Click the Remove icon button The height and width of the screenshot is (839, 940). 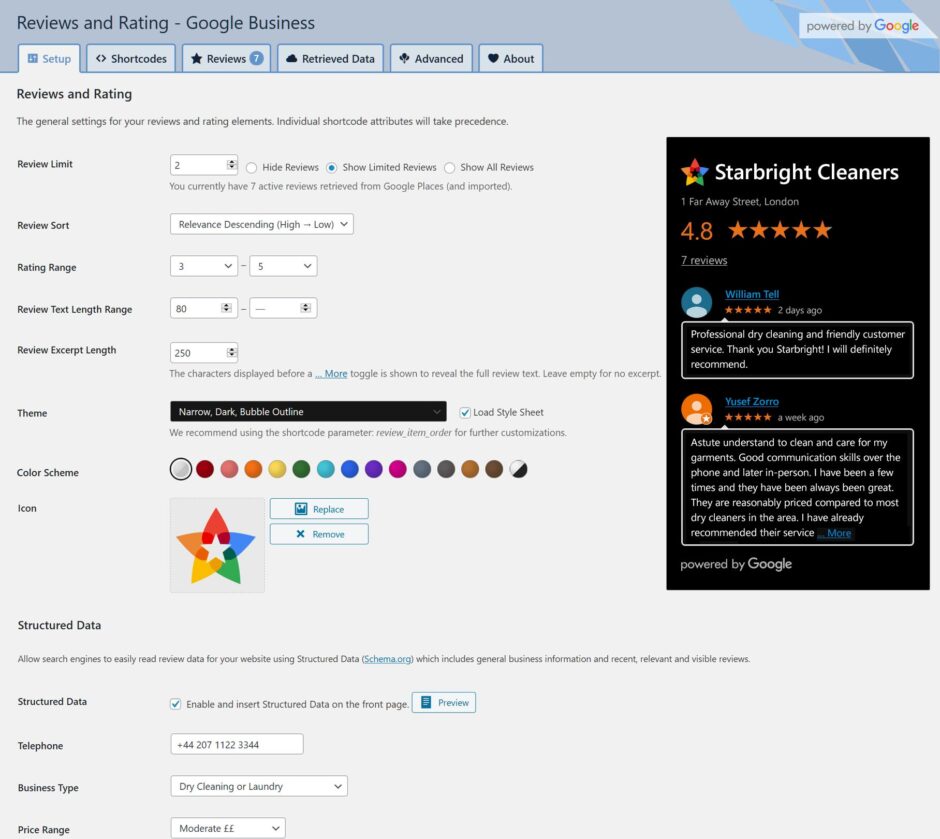[x=319, y=534]
